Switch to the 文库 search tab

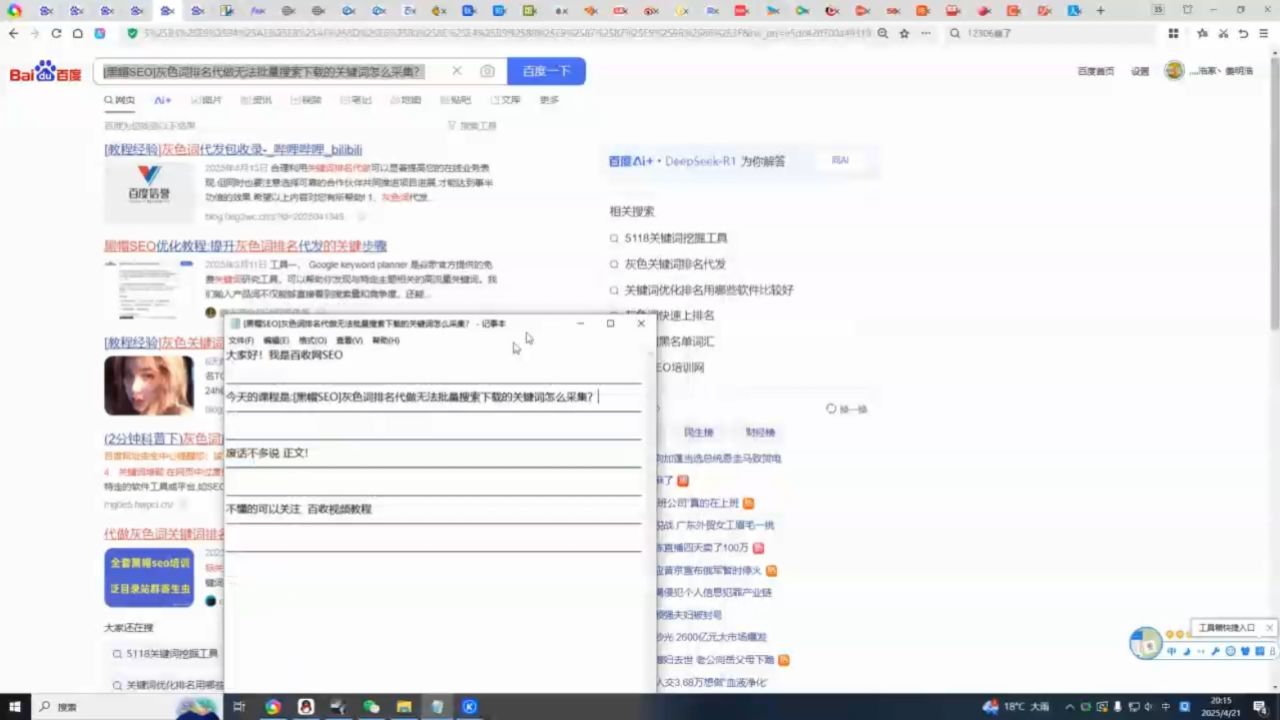505,100
